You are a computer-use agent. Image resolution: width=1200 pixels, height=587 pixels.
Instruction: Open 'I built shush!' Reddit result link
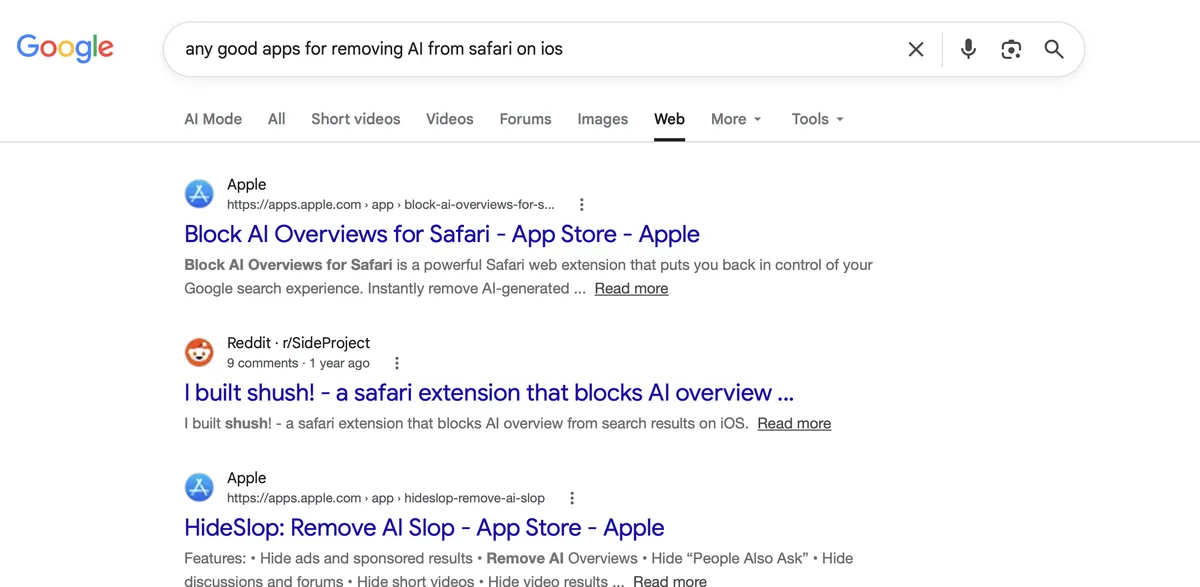click(x=489, y=393)
